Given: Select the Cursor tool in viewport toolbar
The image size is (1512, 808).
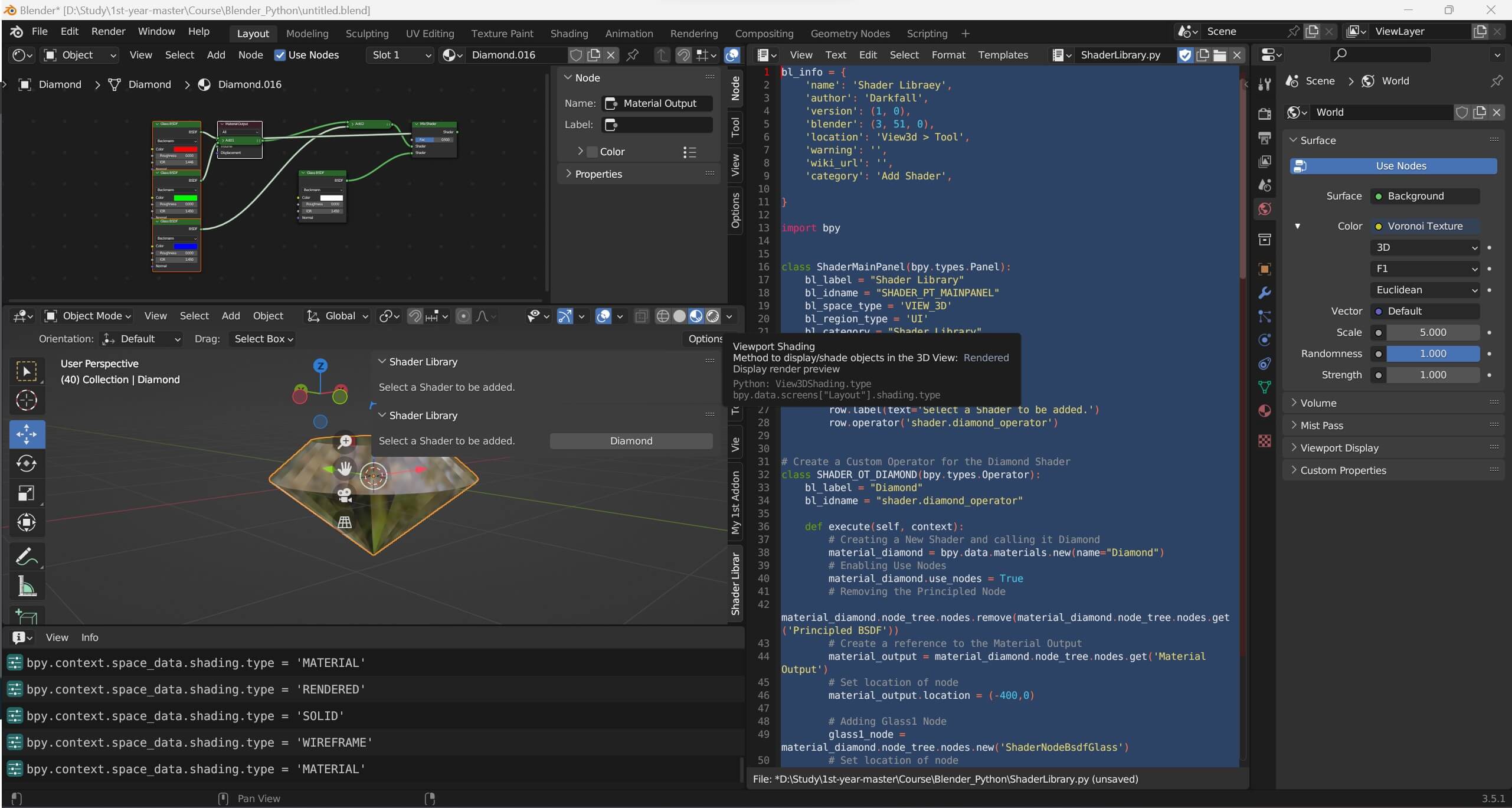Looking at the screenshot, I should click(27, 401).
